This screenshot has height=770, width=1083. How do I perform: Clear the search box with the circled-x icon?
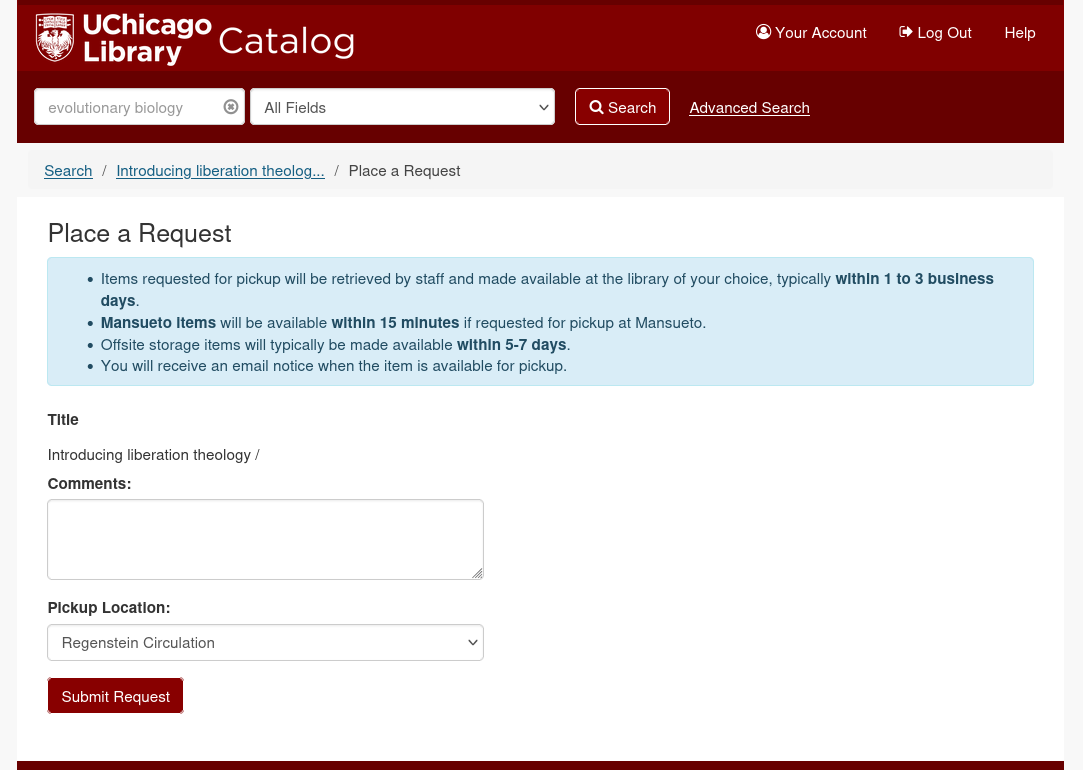231,106
